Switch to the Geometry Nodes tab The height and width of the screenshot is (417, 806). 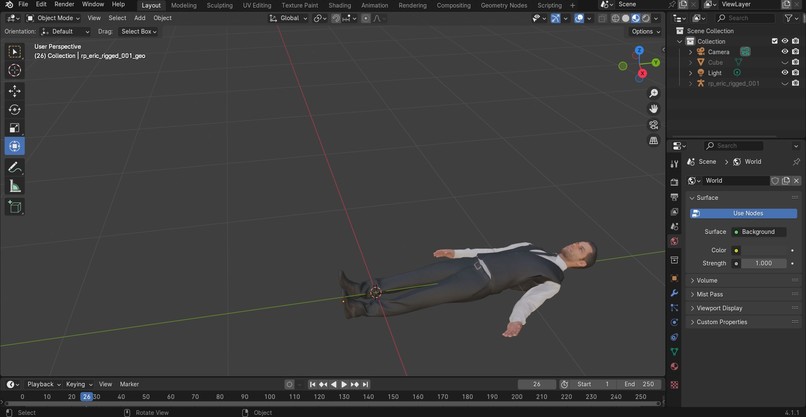[504, 5]
